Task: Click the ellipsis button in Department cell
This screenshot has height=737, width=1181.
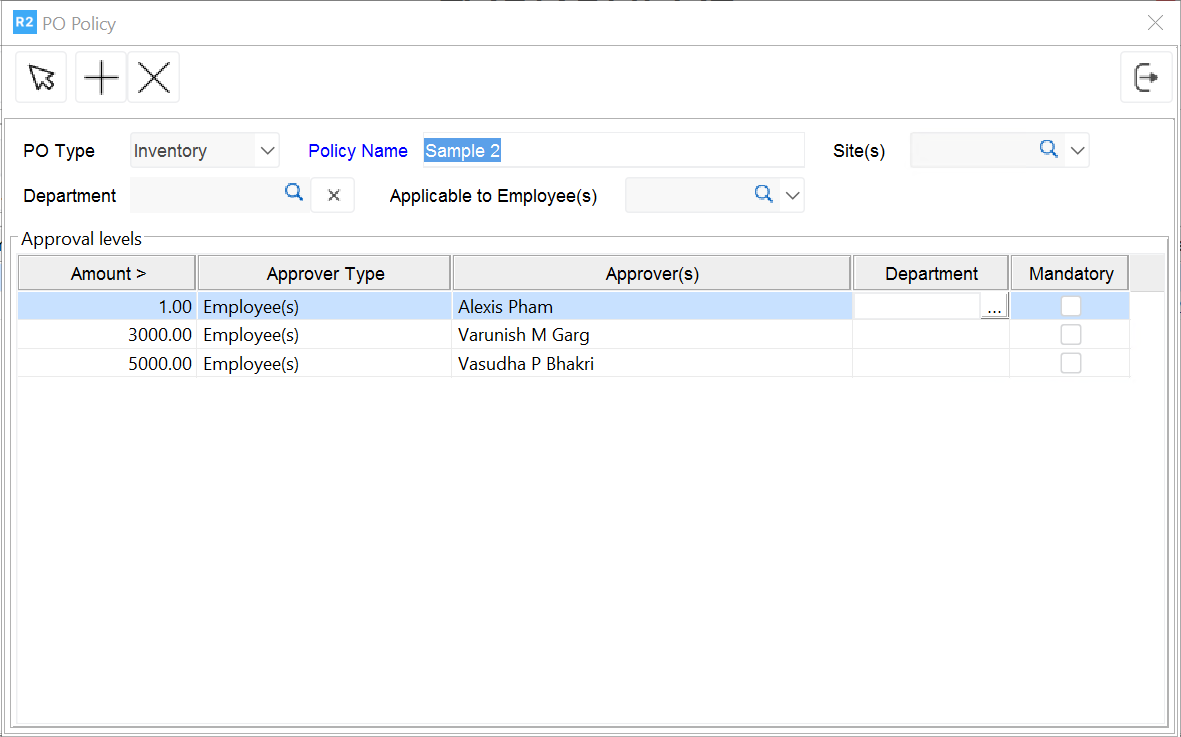Action: [993, 309]
